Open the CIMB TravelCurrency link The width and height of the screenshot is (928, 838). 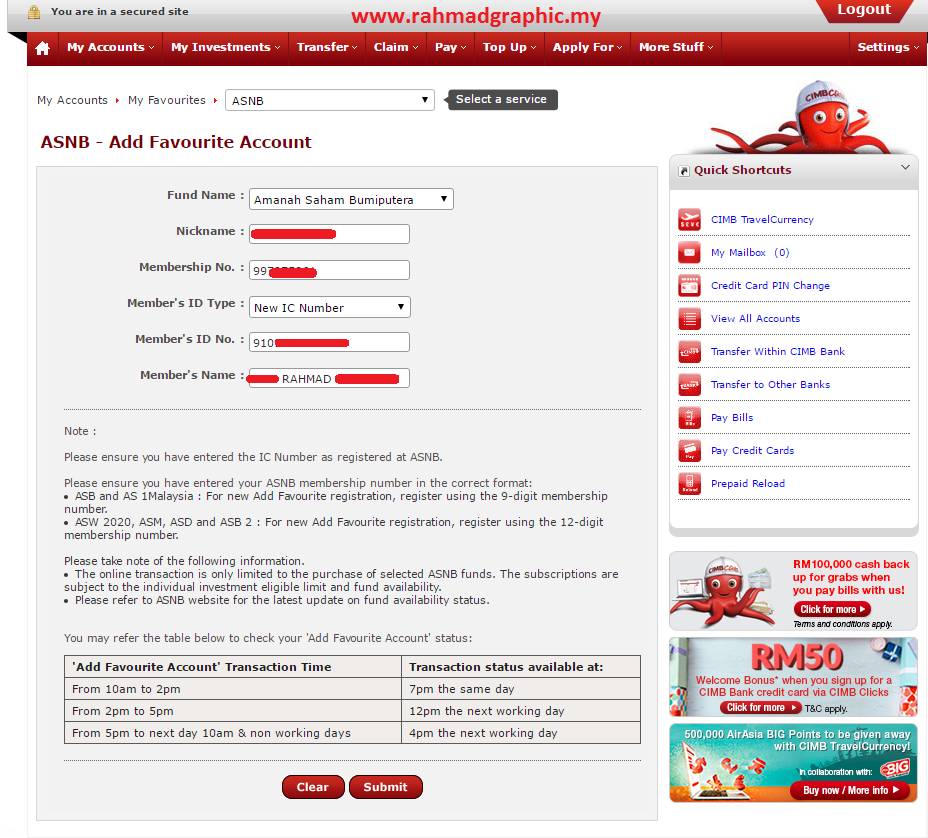762,220
